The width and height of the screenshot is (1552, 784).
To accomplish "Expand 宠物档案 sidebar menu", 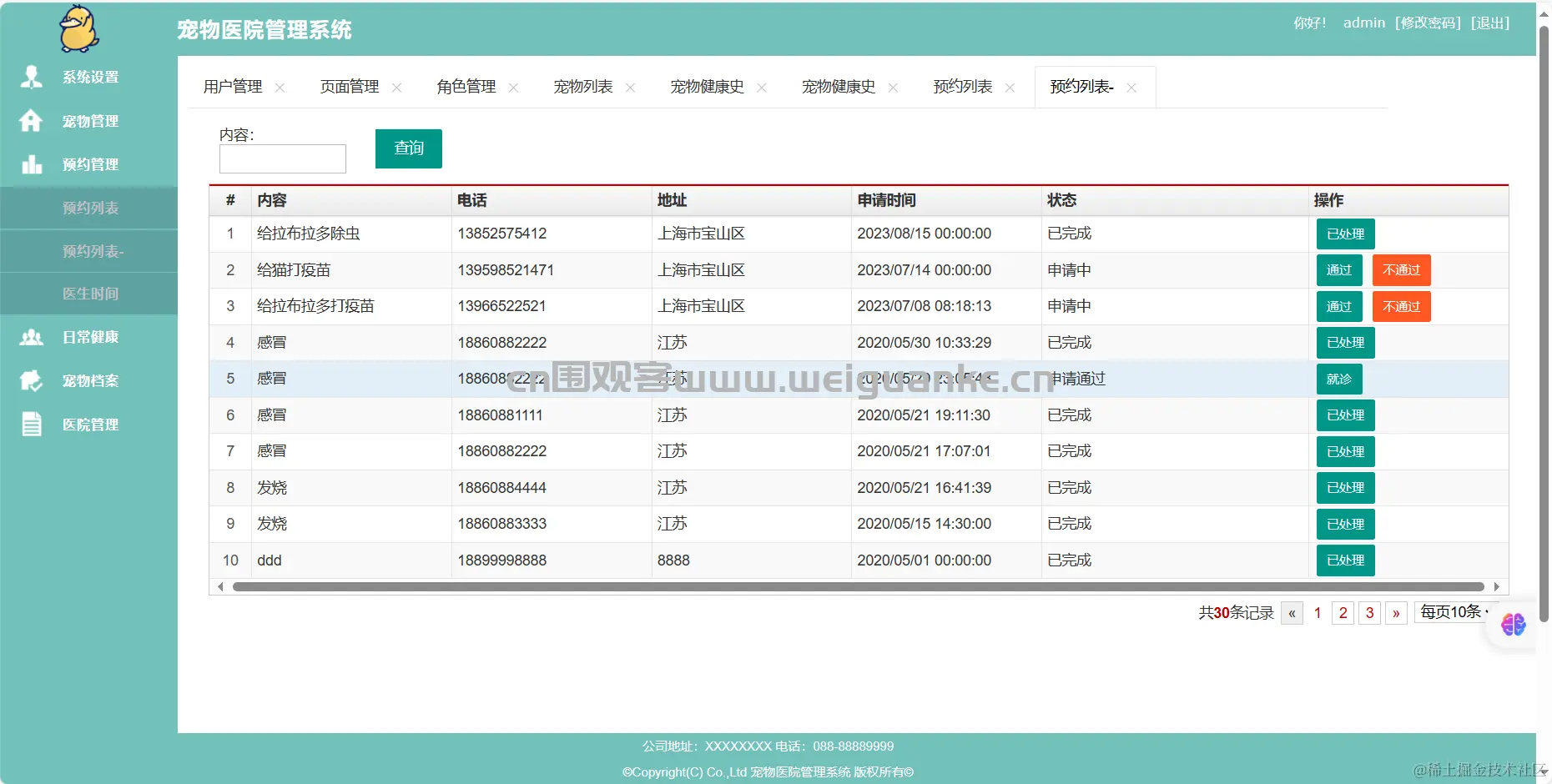I will (x=88, y=380).
